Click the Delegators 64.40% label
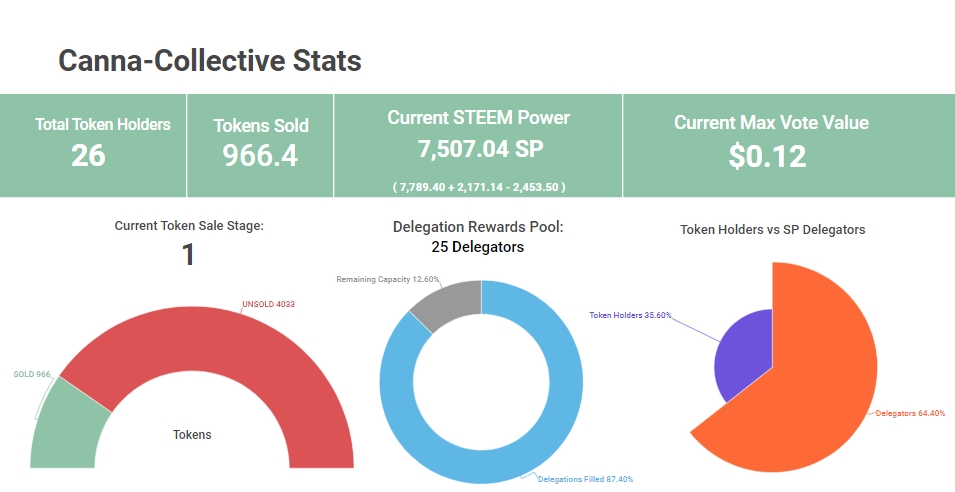The height and width of the screenshot is (492, 955). [909, 412]
